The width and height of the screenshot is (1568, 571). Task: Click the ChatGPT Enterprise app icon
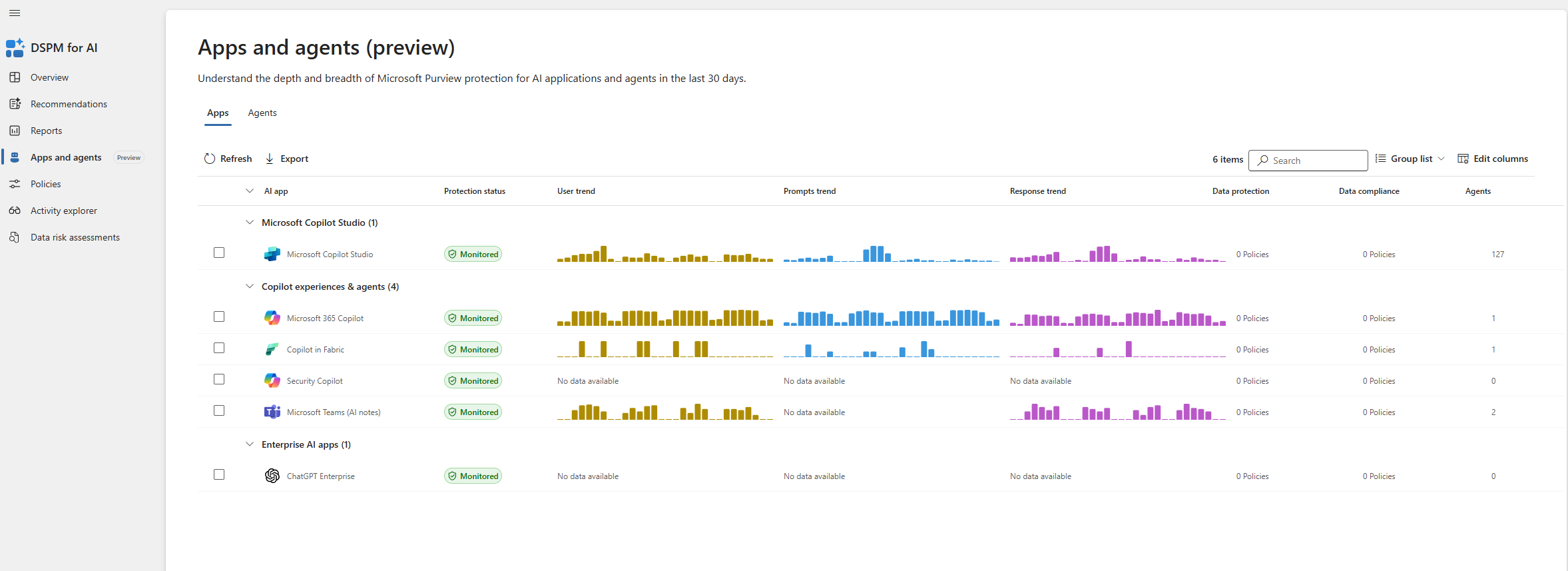pyautogui.click(x=272, y=476)
